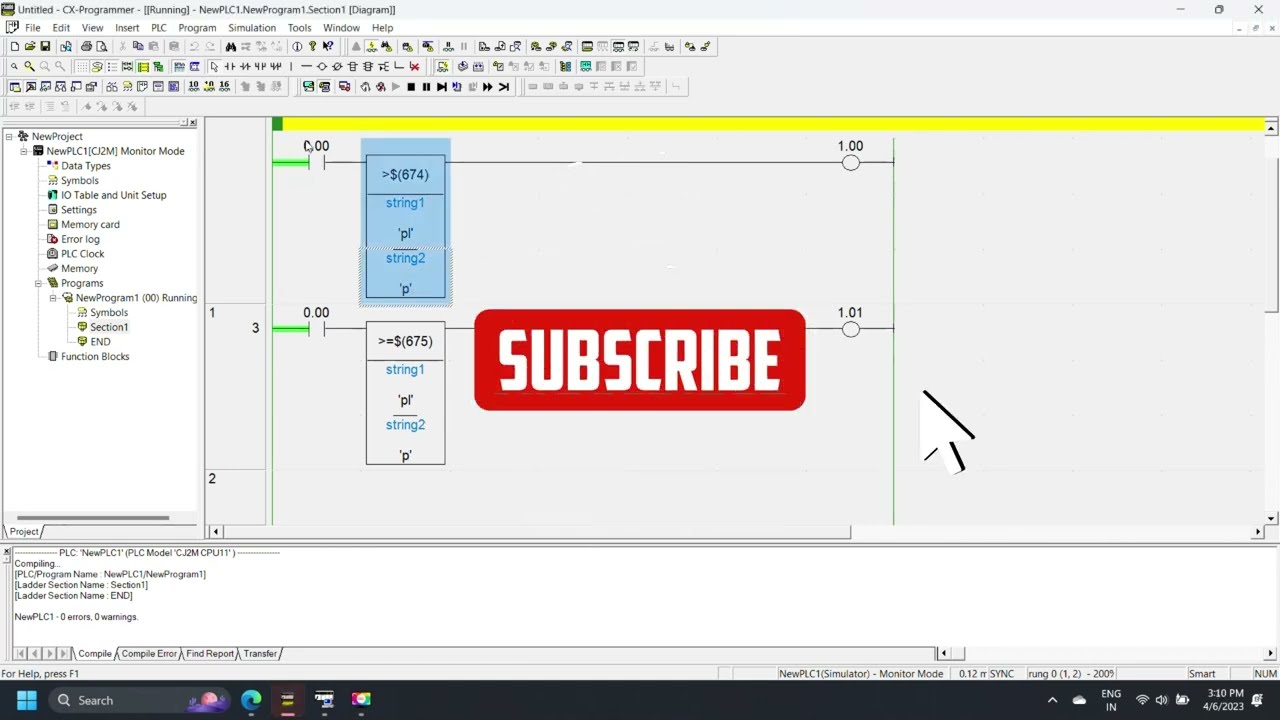The width and height of the screenshot is (1280, 720).
Task: Click the Step Run icon
Action: [x=441, y=86]
